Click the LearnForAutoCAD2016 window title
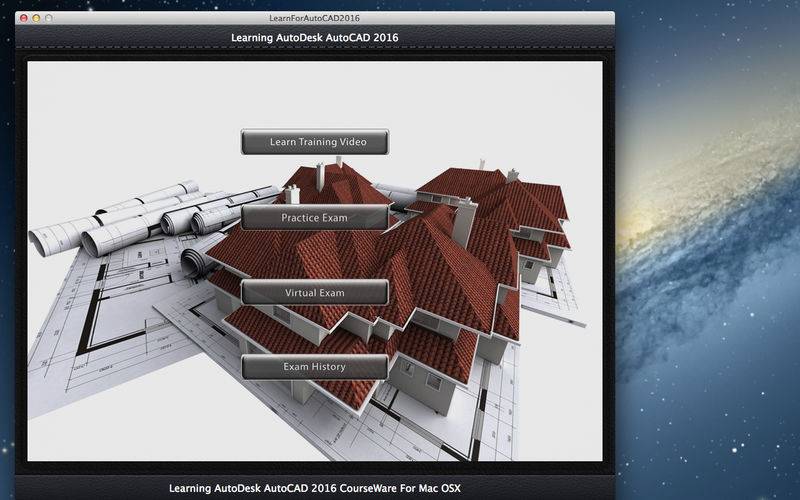Screen dimensions: 800x500 314,18
